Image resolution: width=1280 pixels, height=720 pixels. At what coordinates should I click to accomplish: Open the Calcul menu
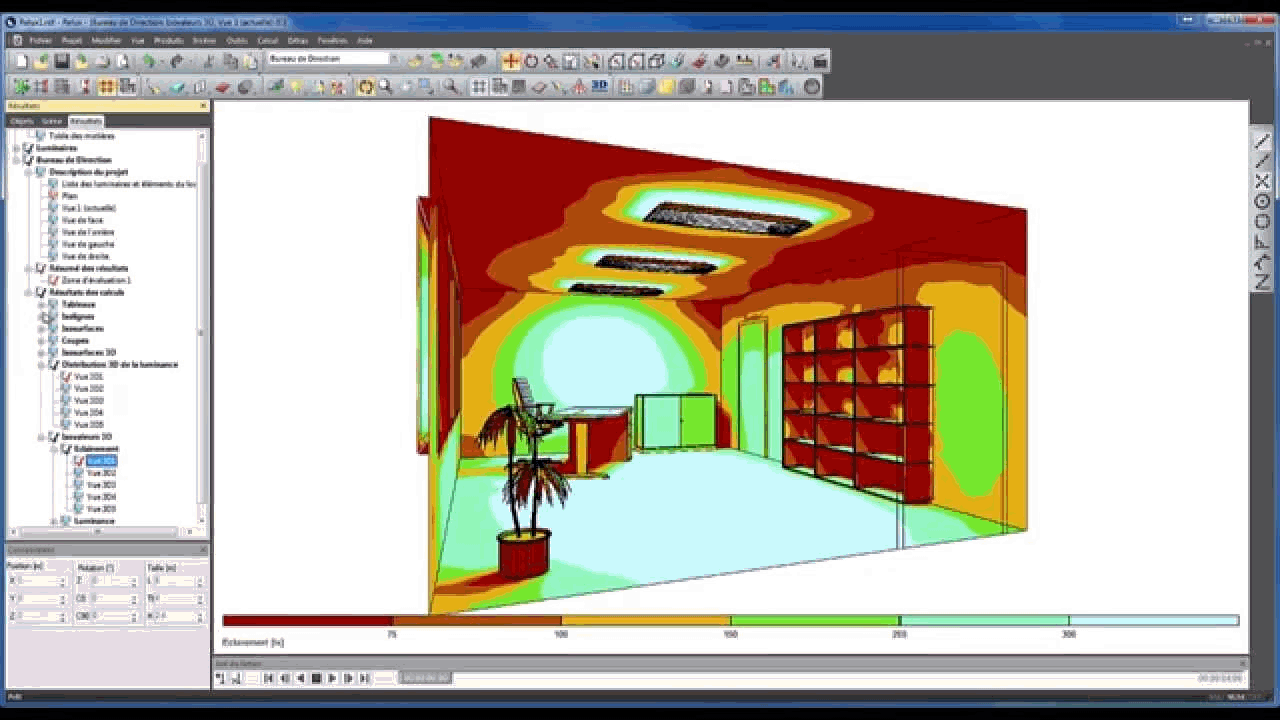267,40
